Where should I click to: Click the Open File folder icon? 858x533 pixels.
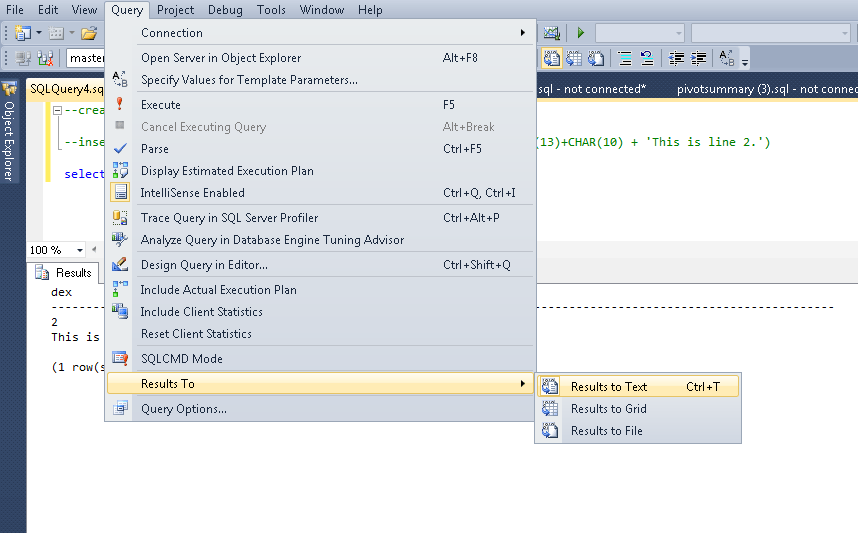click(x=89, y=33)
